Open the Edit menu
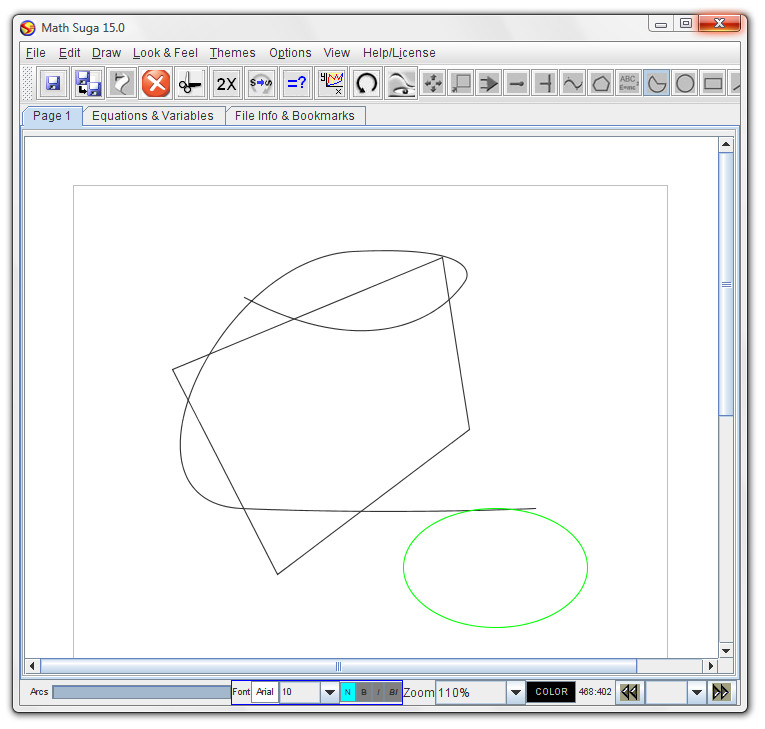 (69, 53)
